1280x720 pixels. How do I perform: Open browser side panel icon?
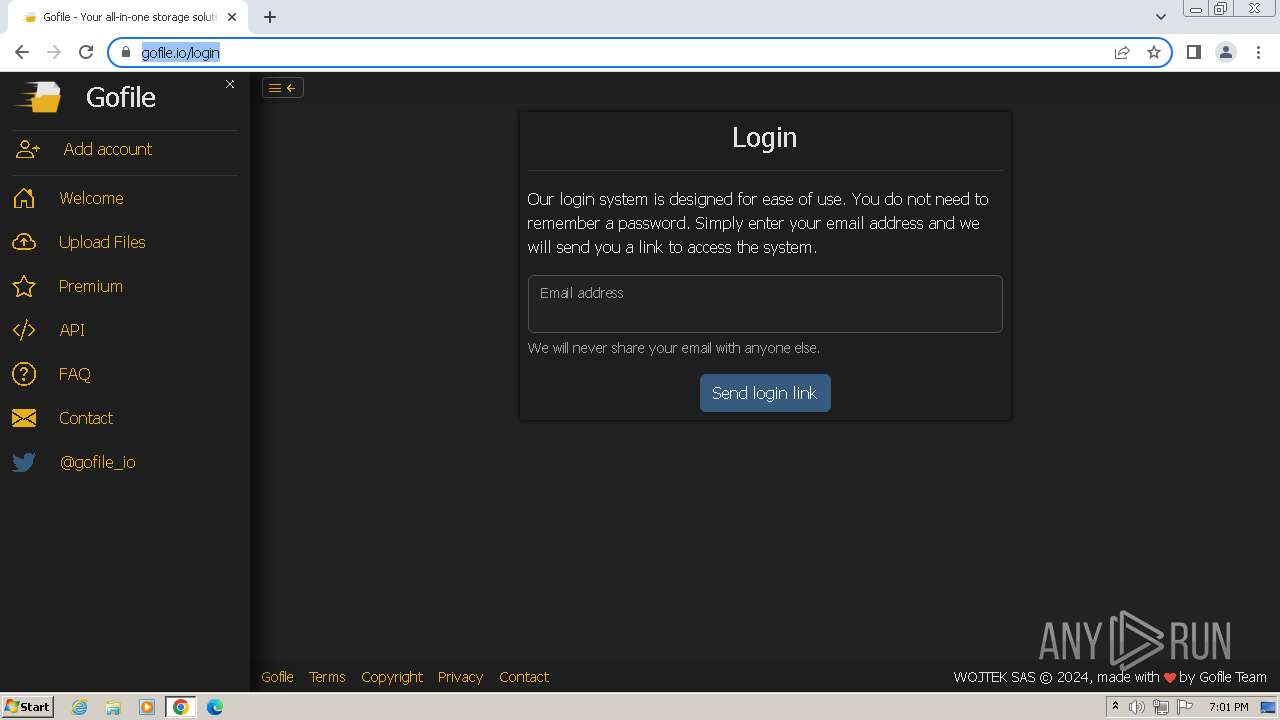click(1194, 52)
